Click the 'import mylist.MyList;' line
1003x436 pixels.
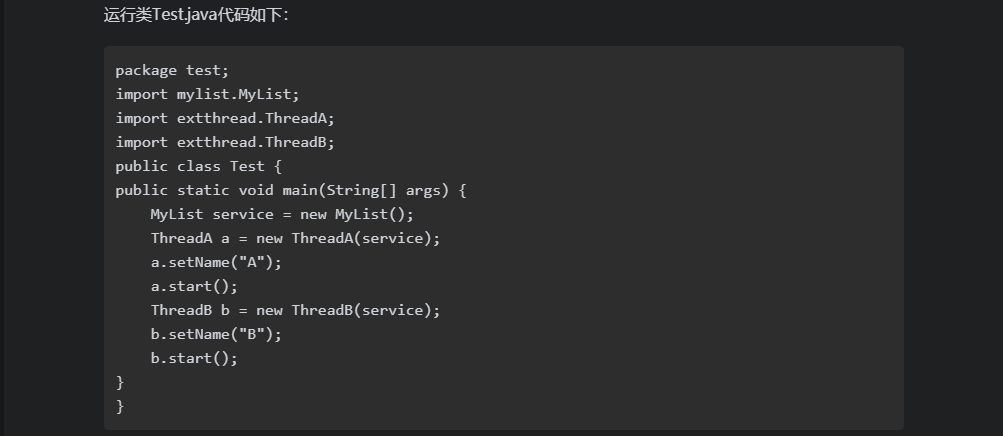(x=207, y=94)
